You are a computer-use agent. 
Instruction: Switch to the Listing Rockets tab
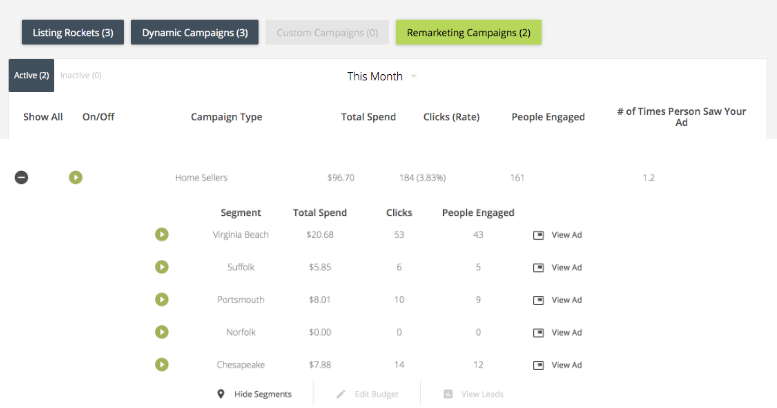point(72,32)
